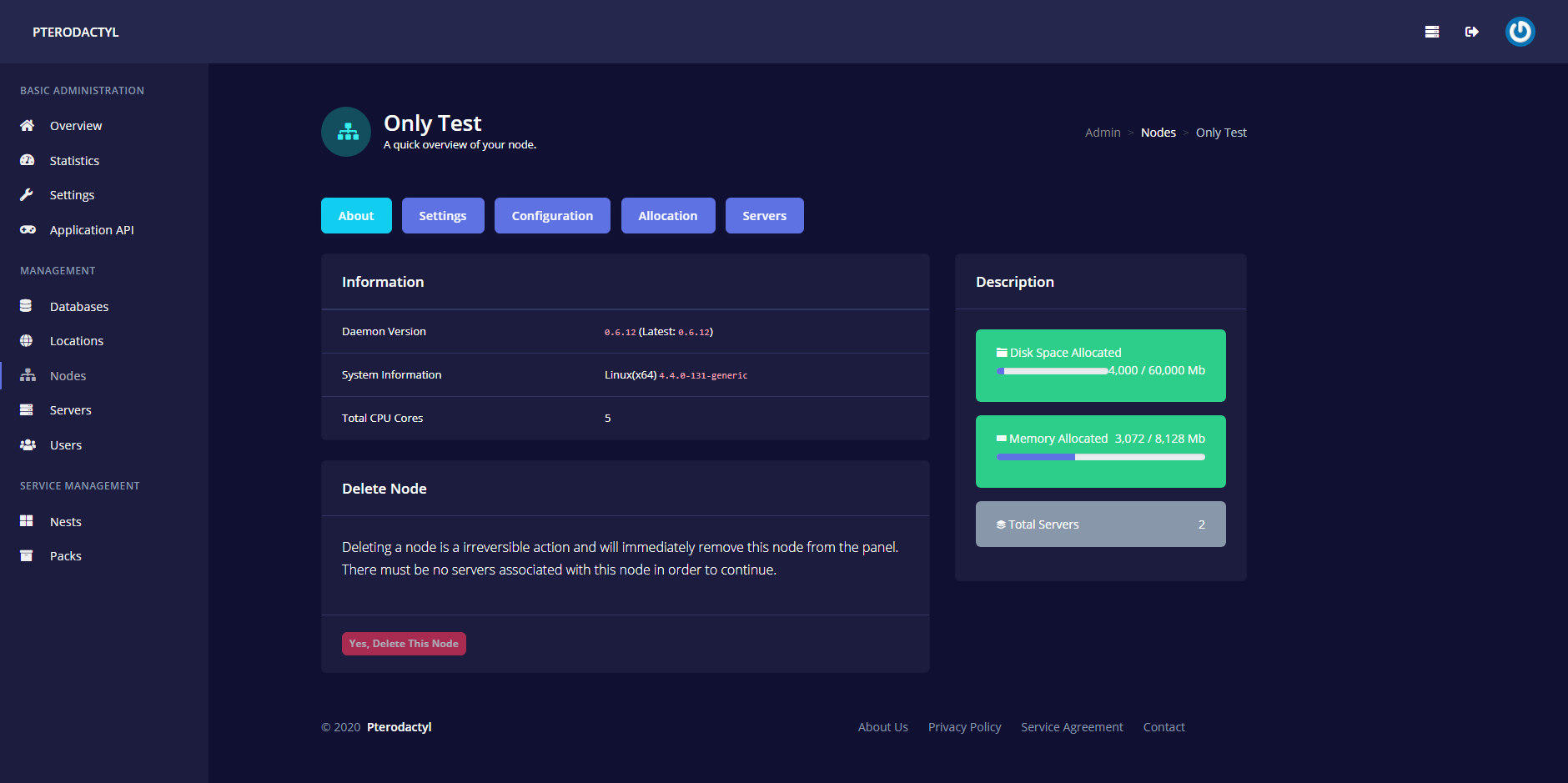The height and width of the screenshot is (783, 1568).
Task: Click the Users group icon
Action: [28, 444]
